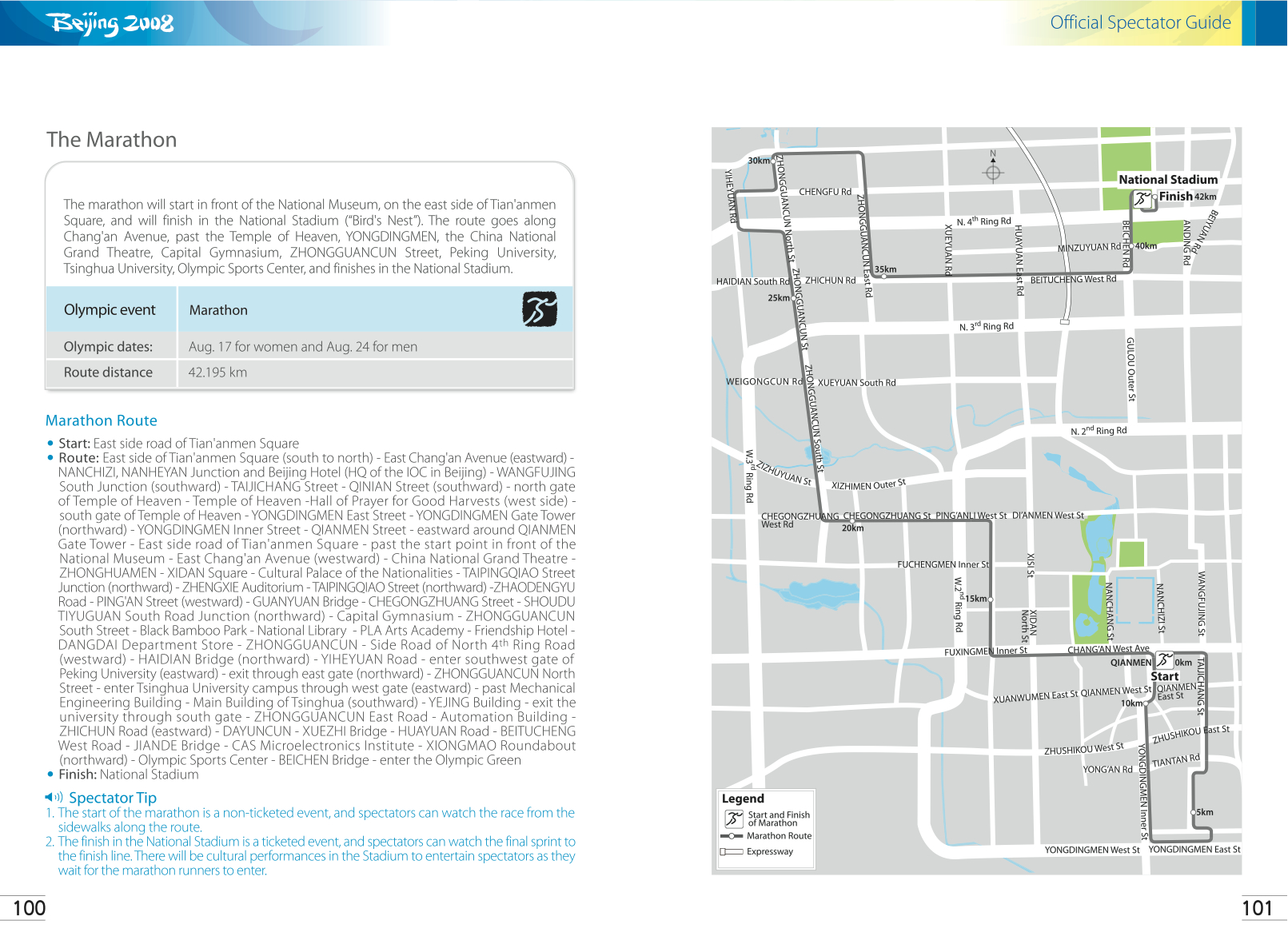Click the 'DI'ANMEN West St' map label
Screen dimensions: 1288x952
click(1048, 516)
